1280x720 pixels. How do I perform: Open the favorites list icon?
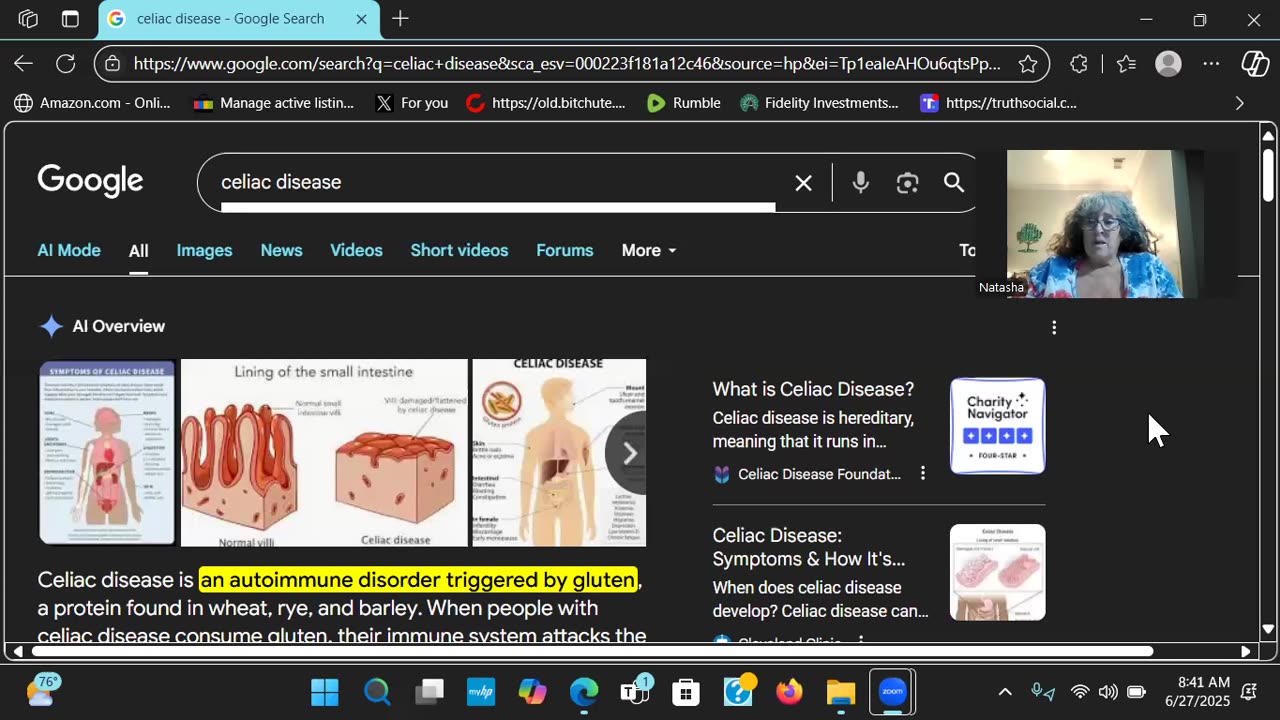1127,64
